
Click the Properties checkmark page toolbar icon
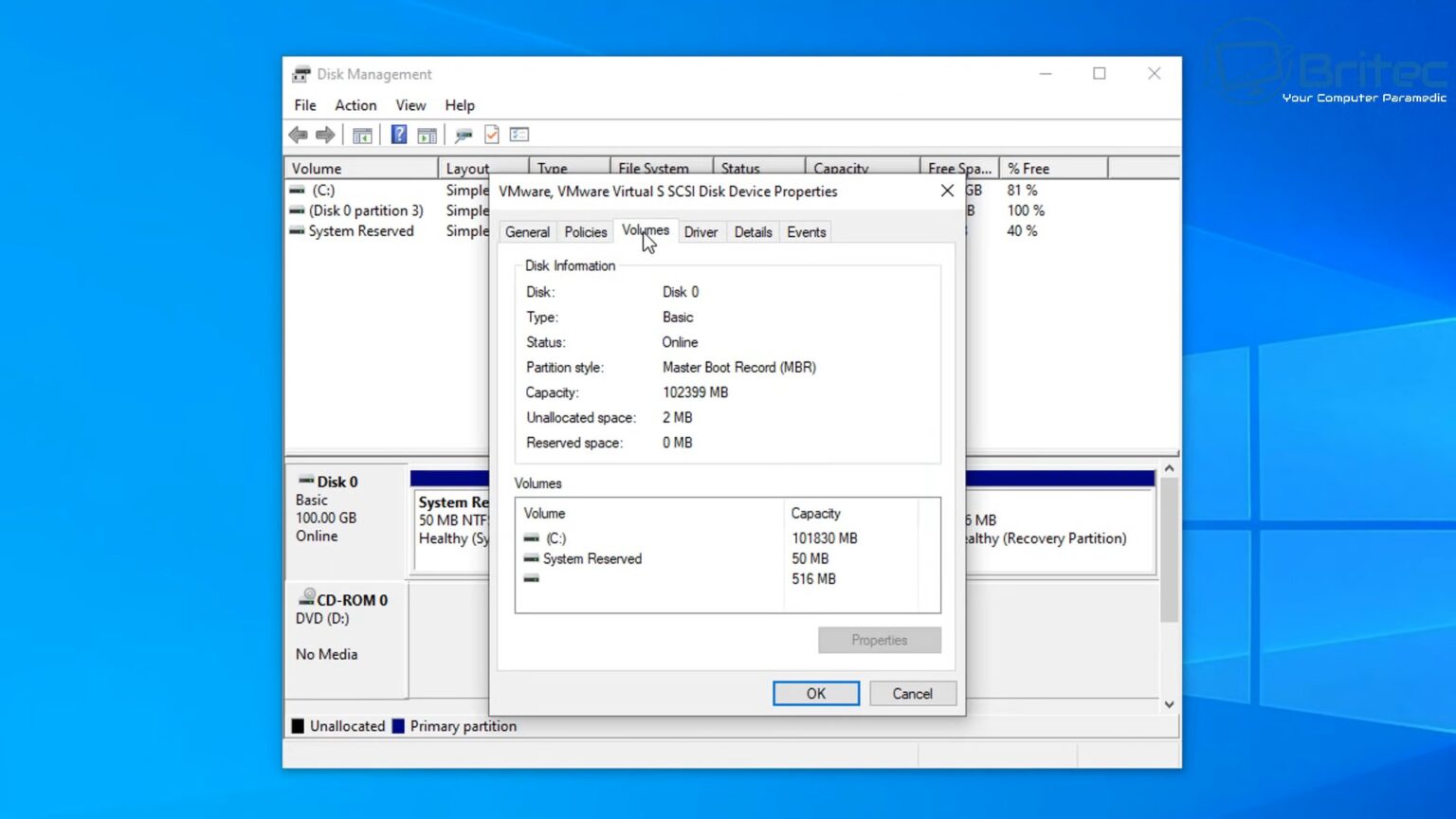(491, 135)
